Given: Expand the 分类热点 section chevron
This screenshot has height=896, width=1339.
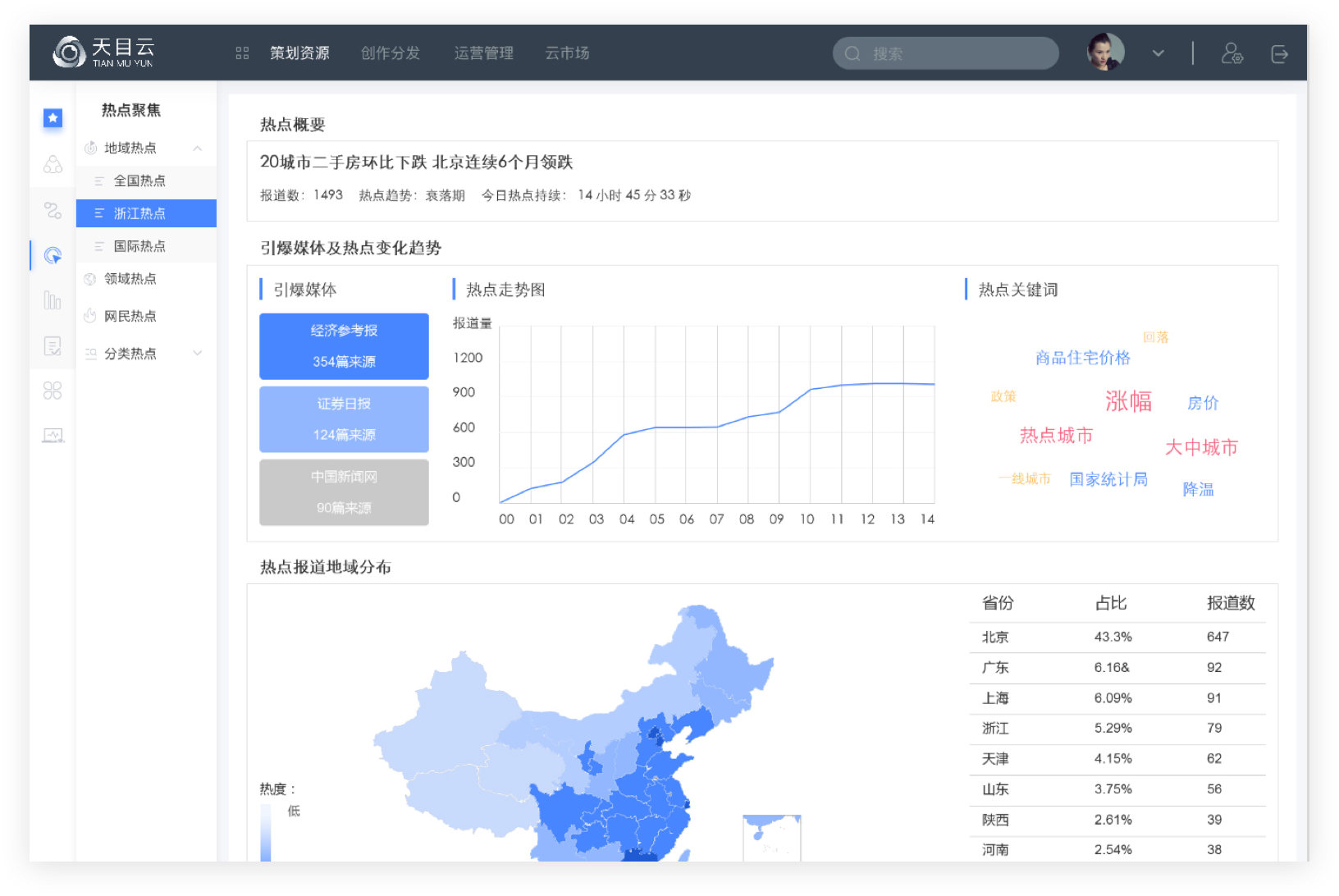Looking at the screenshot, I should (x=198, y=354).
